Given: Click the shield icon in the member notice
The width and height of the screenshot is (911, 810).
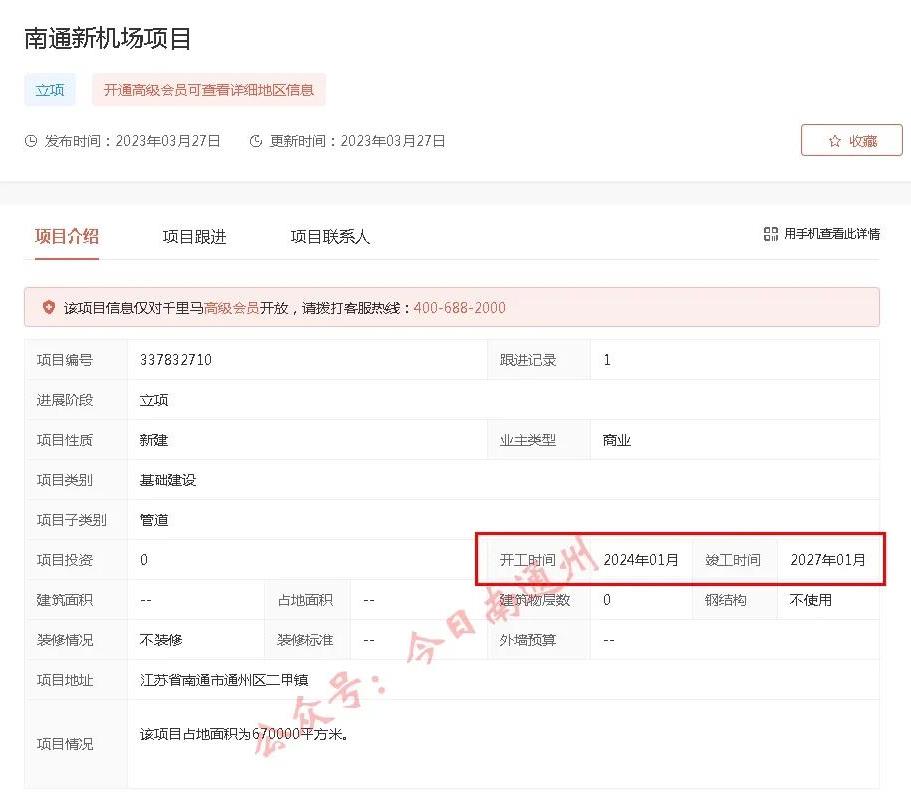Looking at the screenshot, I should pos(49,308).
